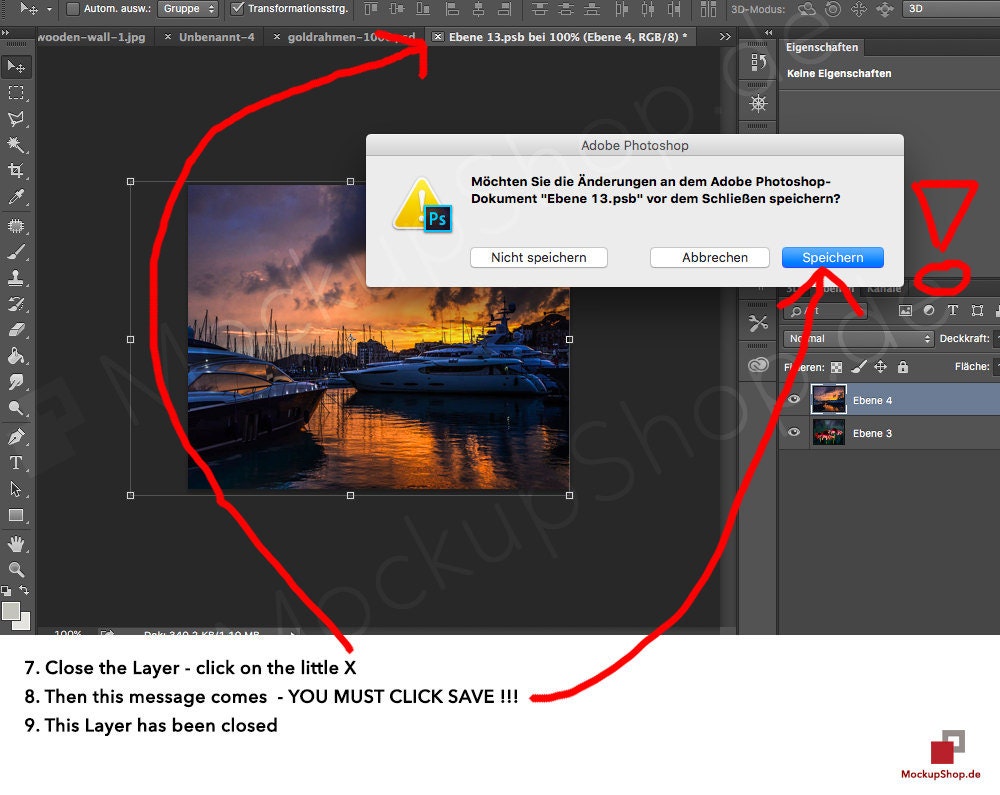Viewport: 1000px width, 795px height.
Task: Select the Eigenschaften panel tab
Action: [x=821, y=47]
